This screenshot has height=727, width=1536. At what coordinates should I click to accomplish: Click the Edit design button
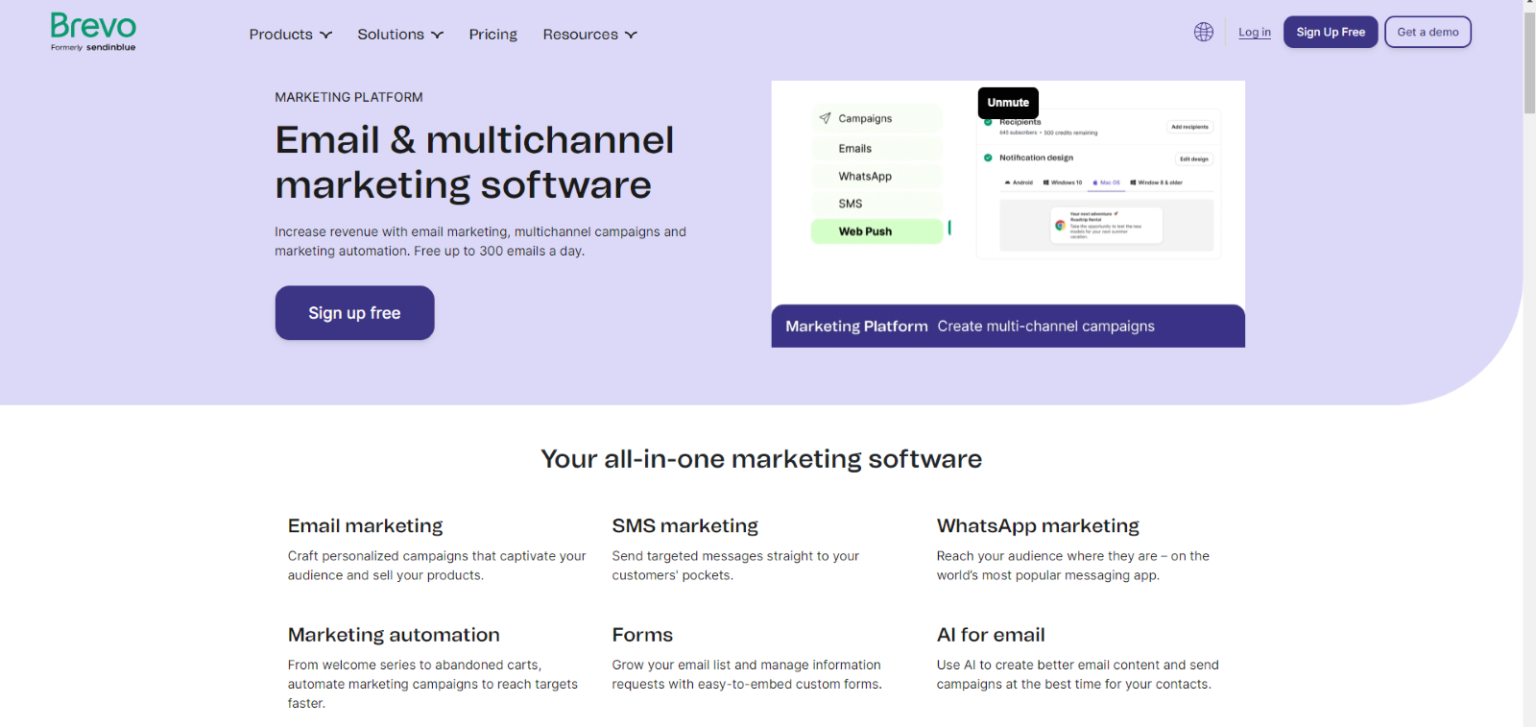(1195, 158)
